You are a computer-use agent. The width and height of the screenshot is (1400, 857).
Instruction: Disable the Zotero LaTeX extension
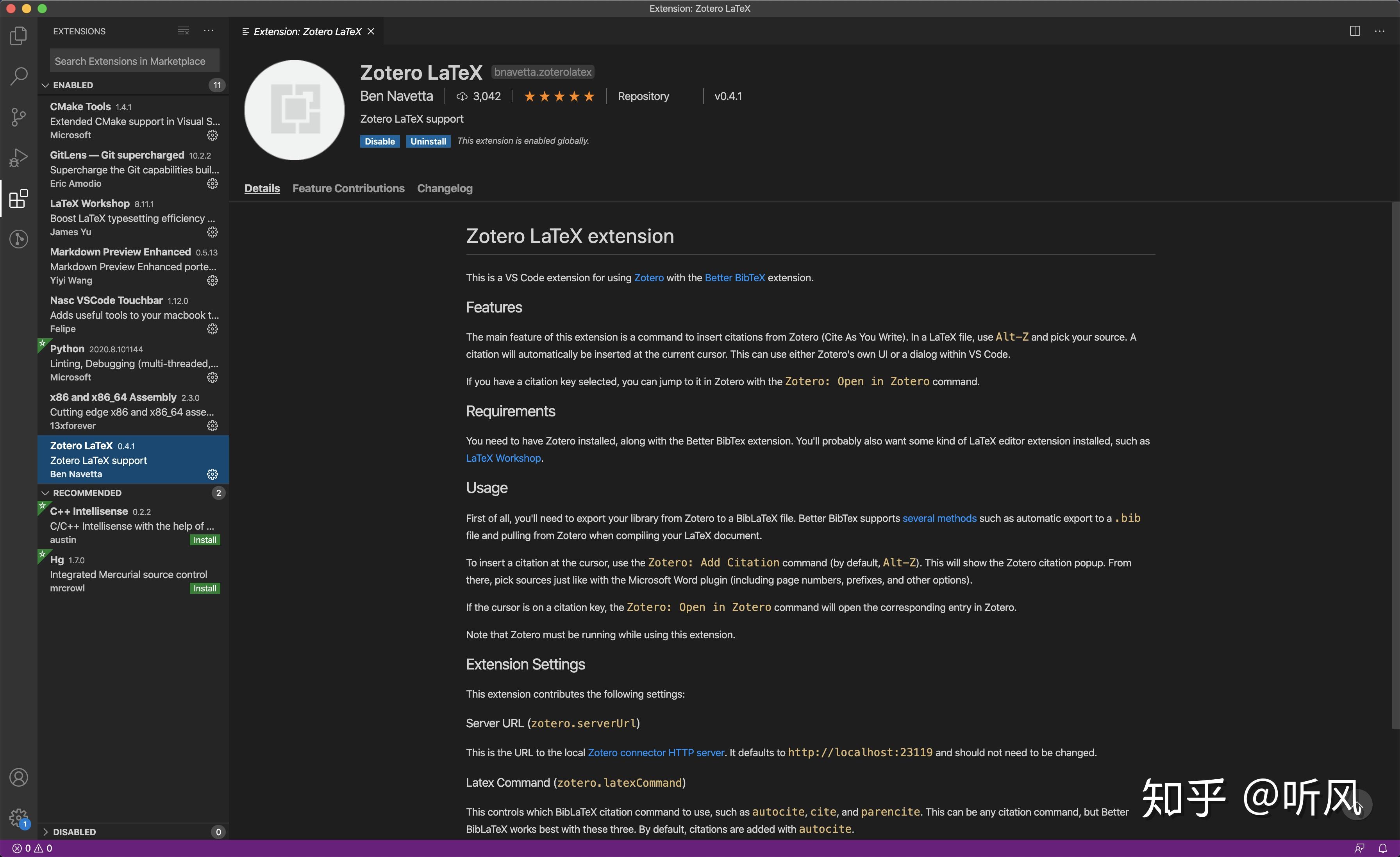pyautogui.click(x=380, y=141)
